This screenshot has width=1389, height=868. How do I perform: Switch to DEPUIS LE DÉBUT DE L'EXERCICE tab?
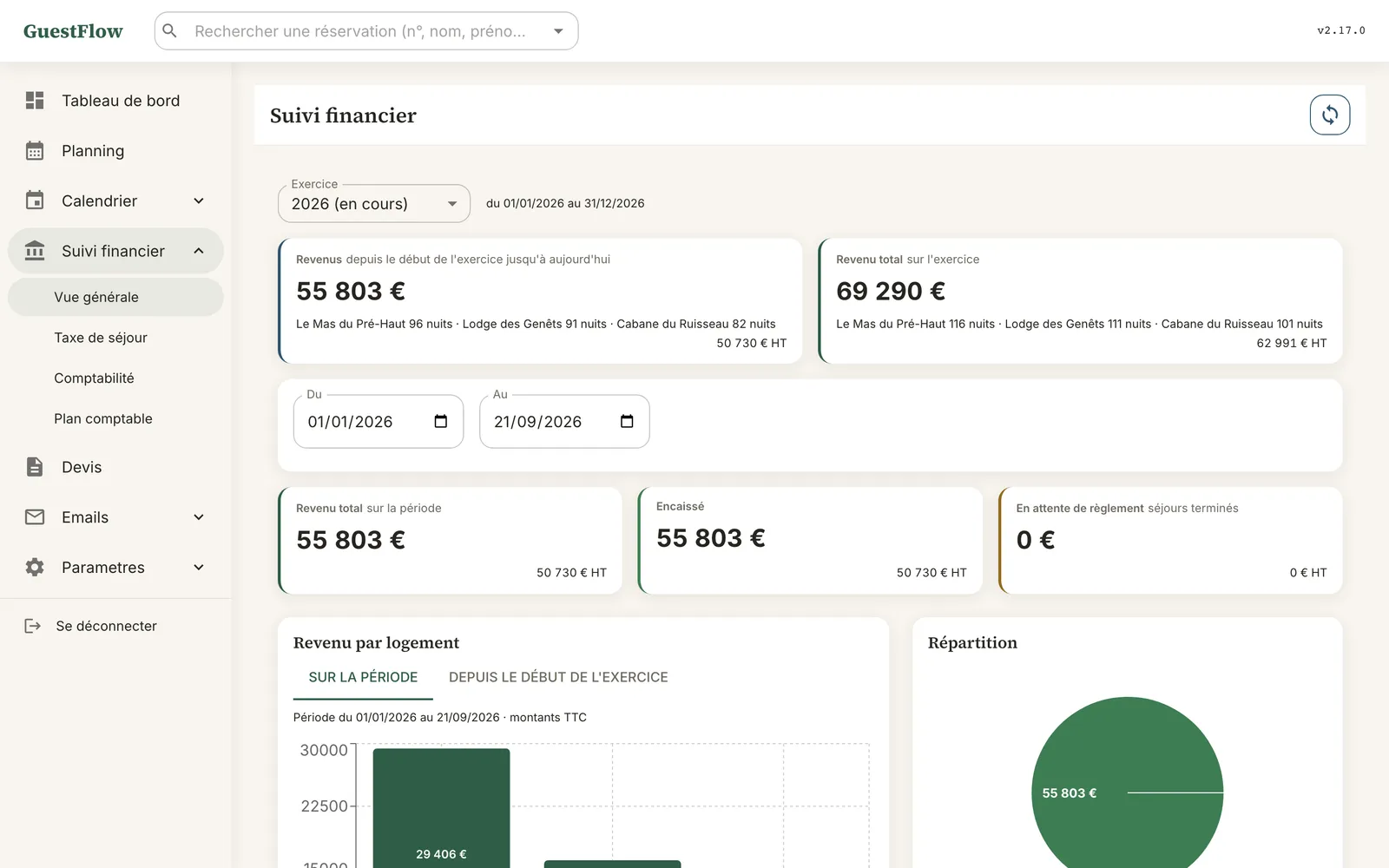coord(558,677)
